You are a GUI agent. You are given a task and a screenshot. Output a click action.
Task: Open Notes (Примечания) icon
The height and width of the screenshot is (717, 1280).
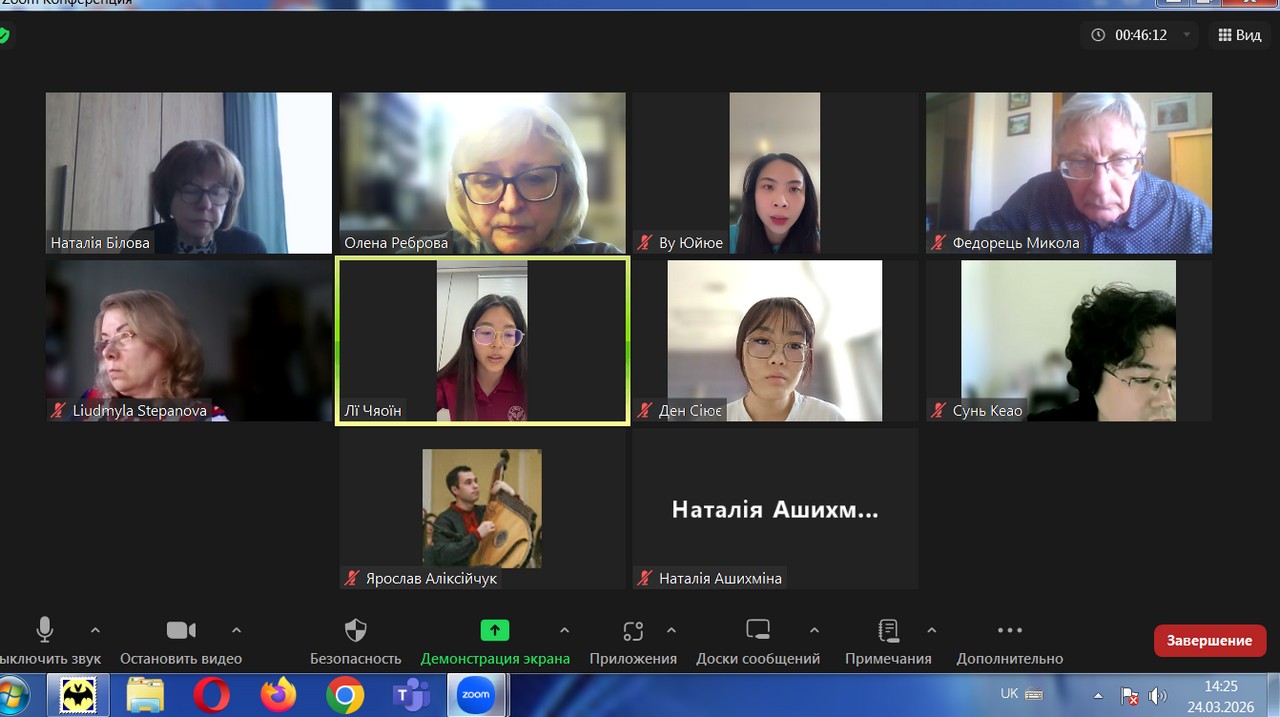click(x=888, y=630)
